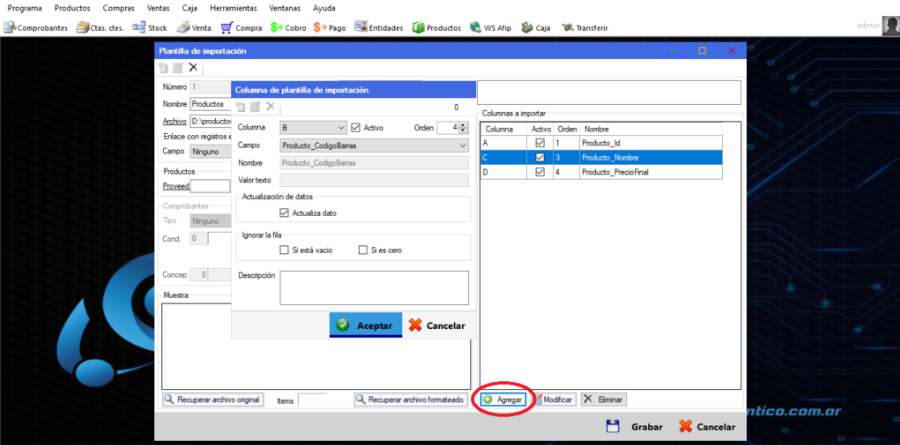Launch WS Afip from the toolbar

click(x=491, y=28)
